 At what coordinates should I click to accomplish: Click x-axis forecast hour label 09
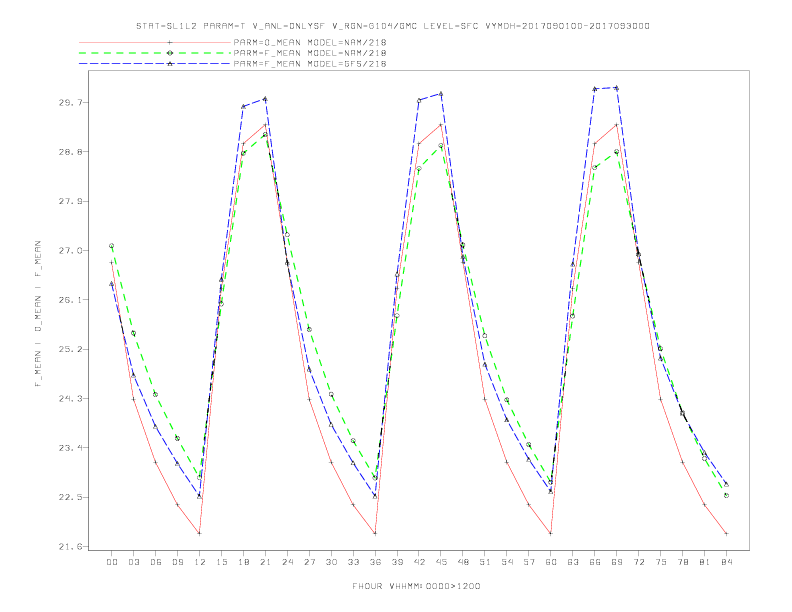(177, 562)
